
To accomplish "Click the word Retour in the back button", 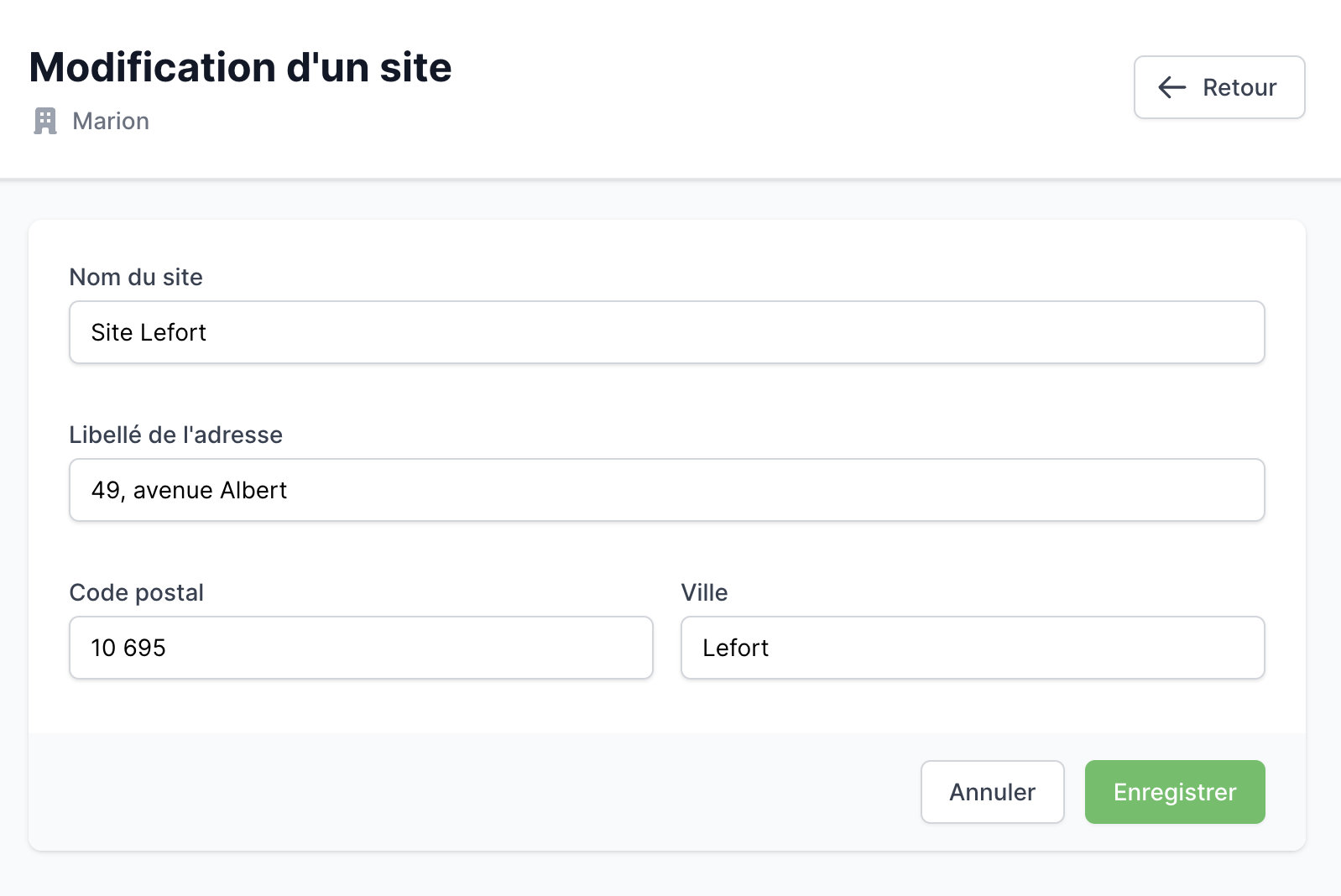I will (1239, 87).
